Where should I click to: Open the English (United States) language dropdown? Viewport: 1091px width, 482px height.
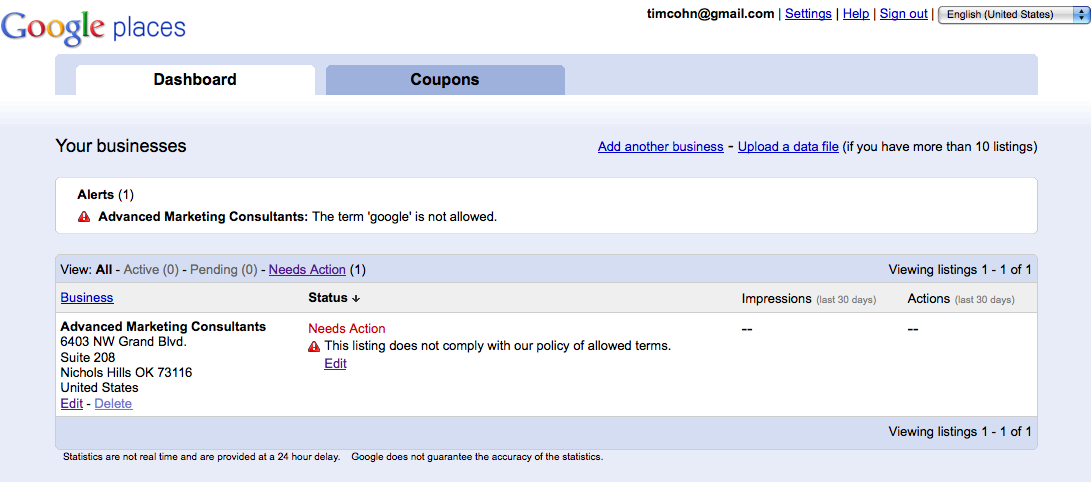tap(1010, 14)
